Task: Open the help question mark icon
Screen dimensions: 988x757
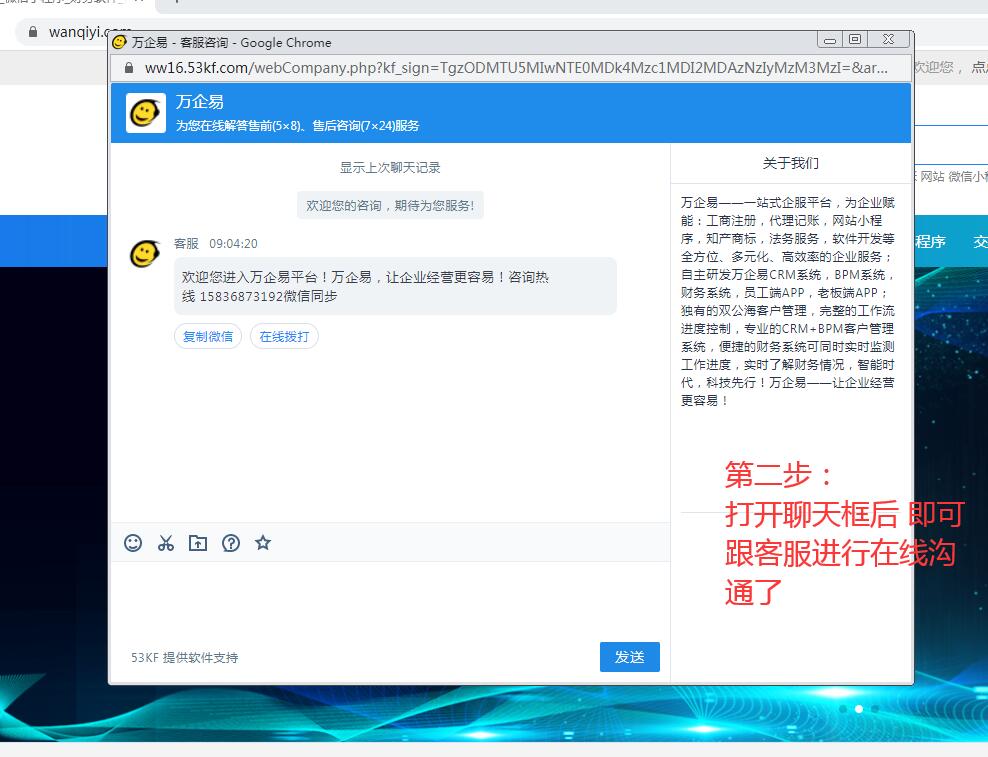Action: pyautogui.click(x=231, y=543)
